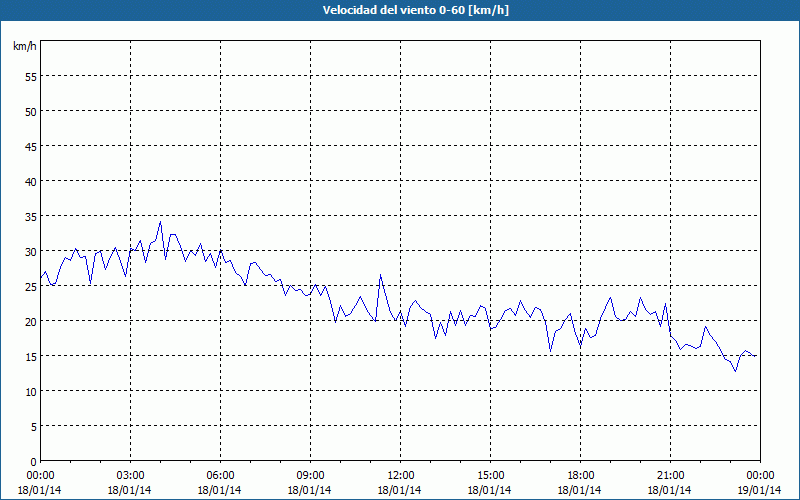Click the 00:00 time label dated 19/01/14

point(760,476)
